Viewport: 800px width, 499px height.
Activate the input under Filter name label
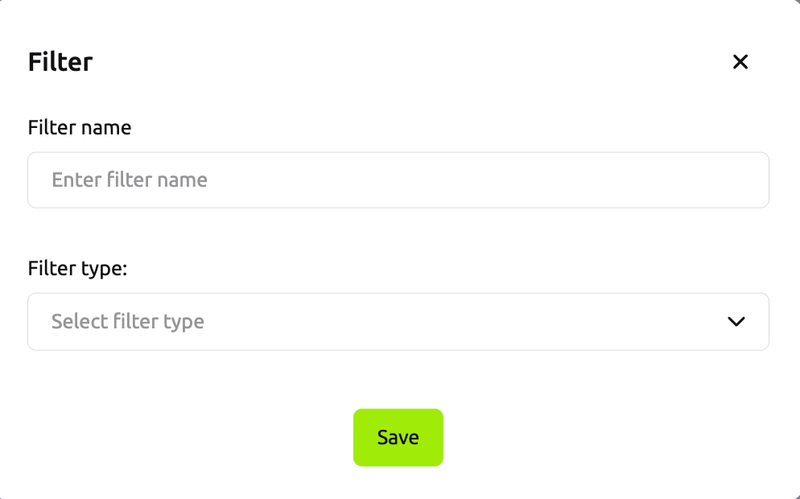tap(398, 180)
